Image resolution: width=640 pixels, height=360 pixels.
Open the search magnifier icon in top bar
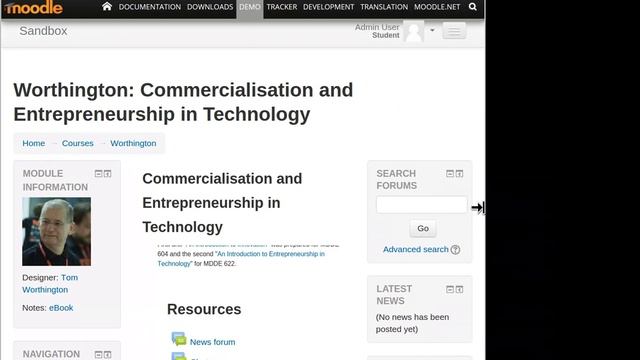coord(473,7)
